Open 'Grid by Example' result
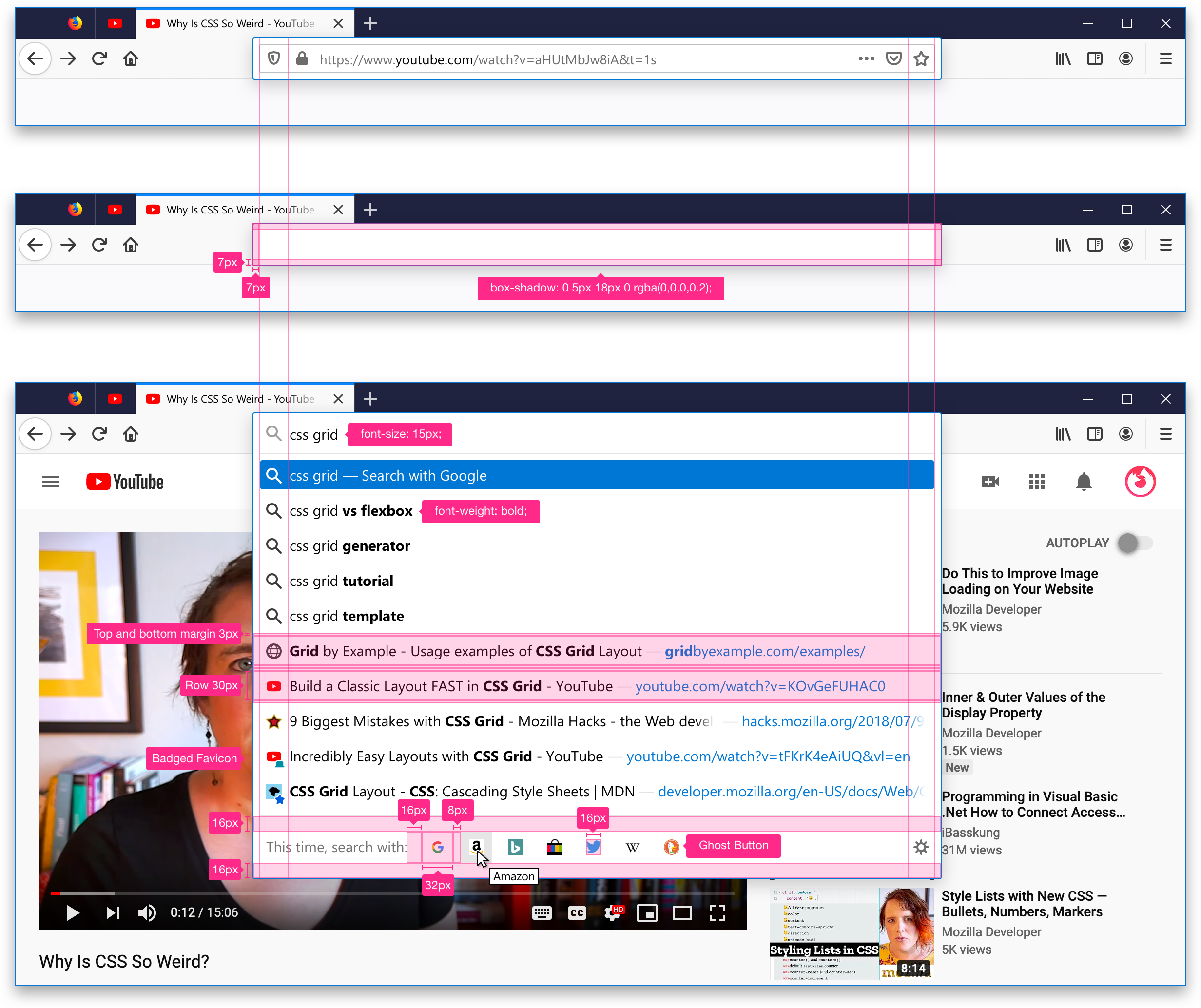The height and width of the screenshot is (1008, 1201). point(597,651)
